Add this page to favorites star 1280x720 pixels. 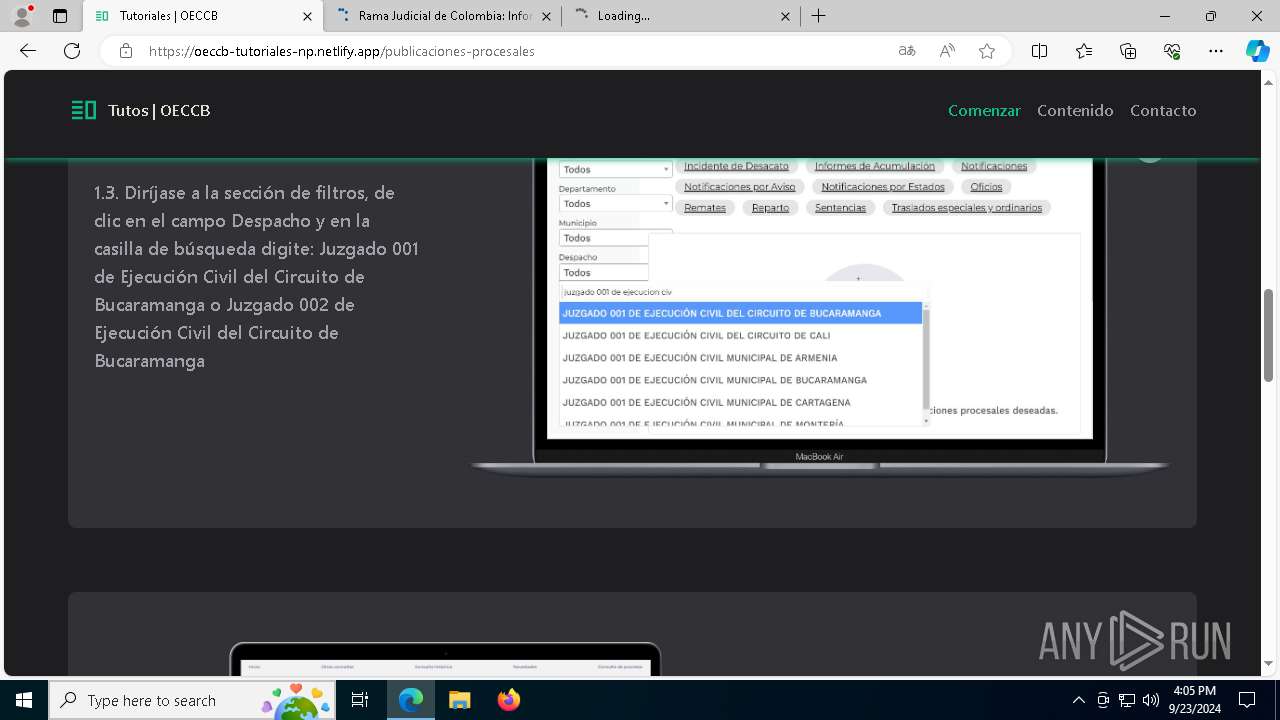987,51
